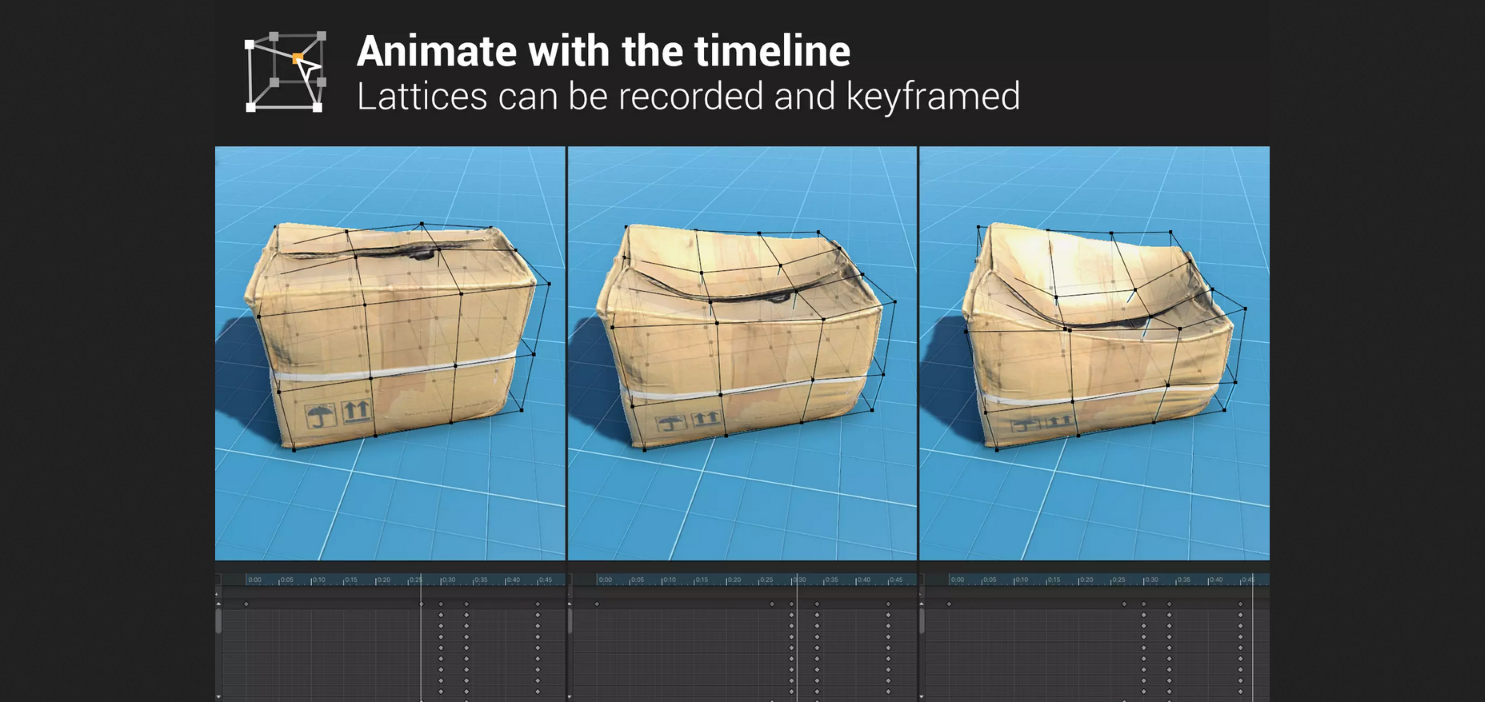Click scroll-up arrow in the left timeline
The height and width of the screenshot is (702, 1485).
point(219,603)
